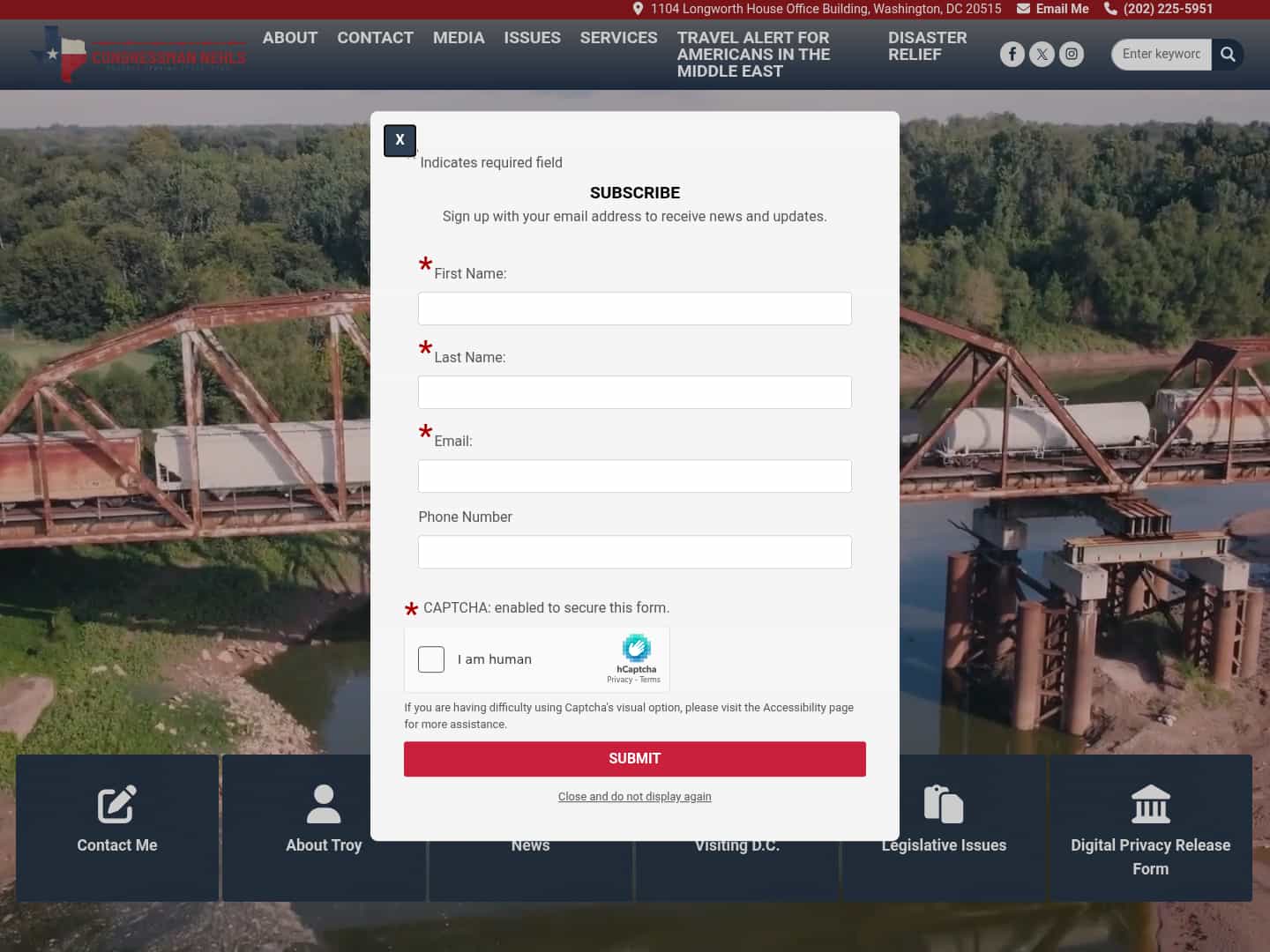1270x952 pixels.
Task: Submit the subscribe form
Action: click(x=635, y=759)
